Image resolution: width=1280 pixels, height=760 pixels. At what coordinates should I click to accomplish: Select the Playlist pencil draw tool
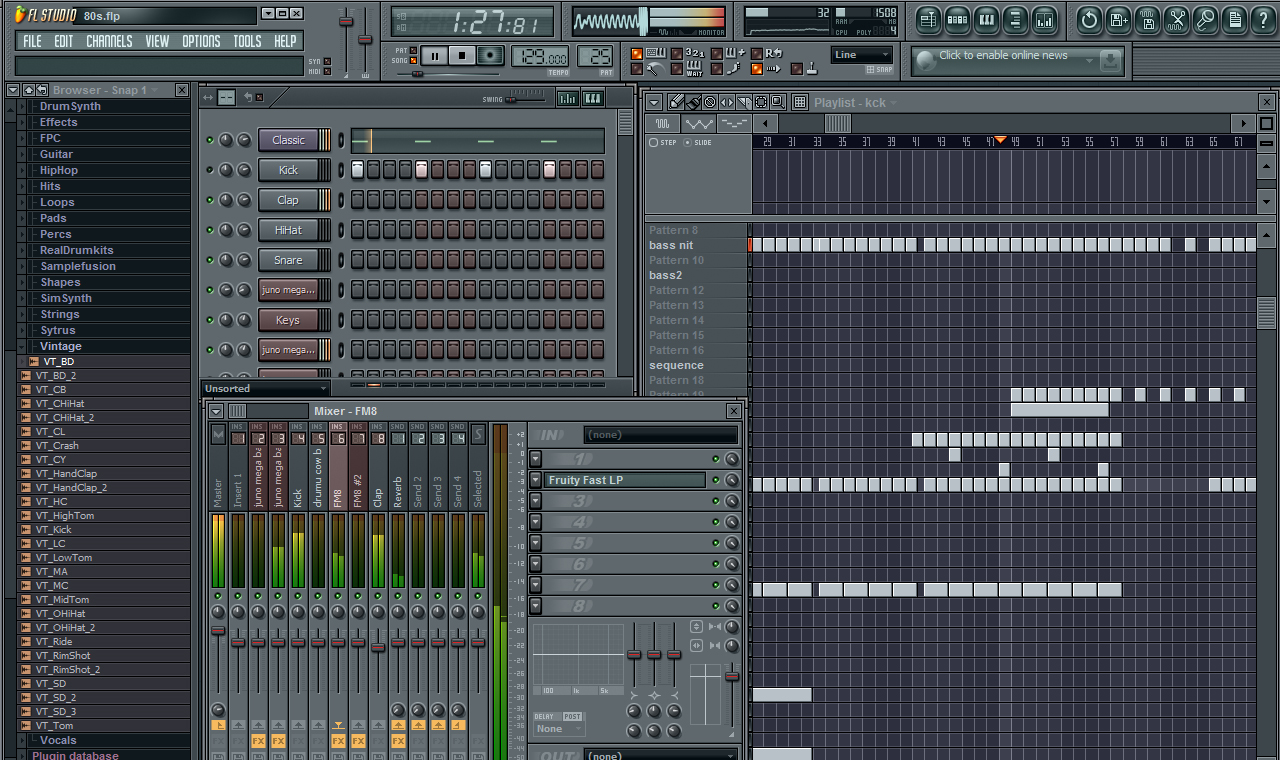tap(676, 102)
